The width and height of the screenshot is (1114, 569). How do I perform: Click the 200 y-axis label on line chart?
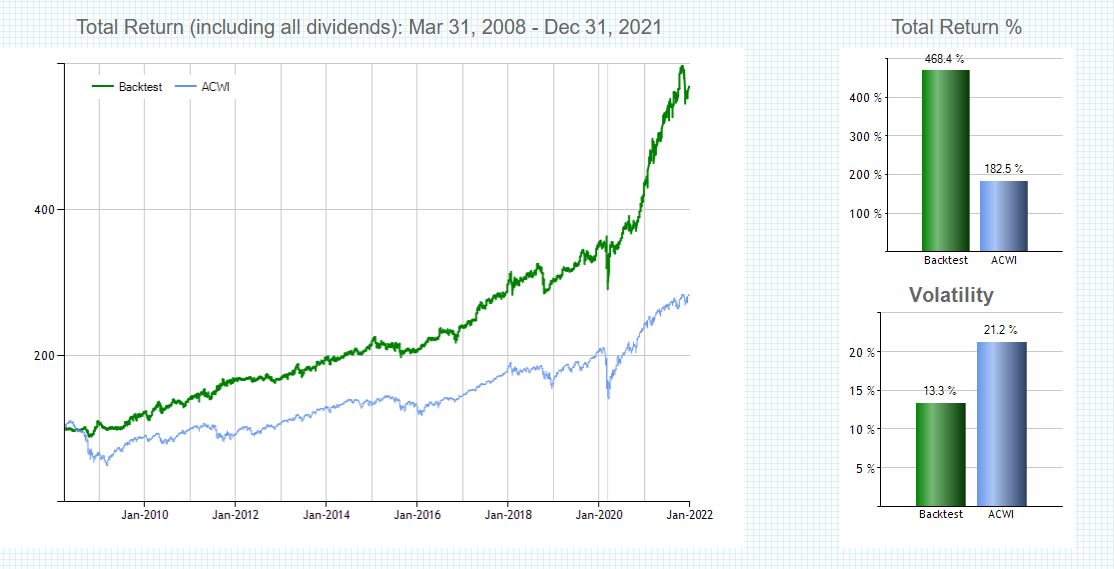42,355
